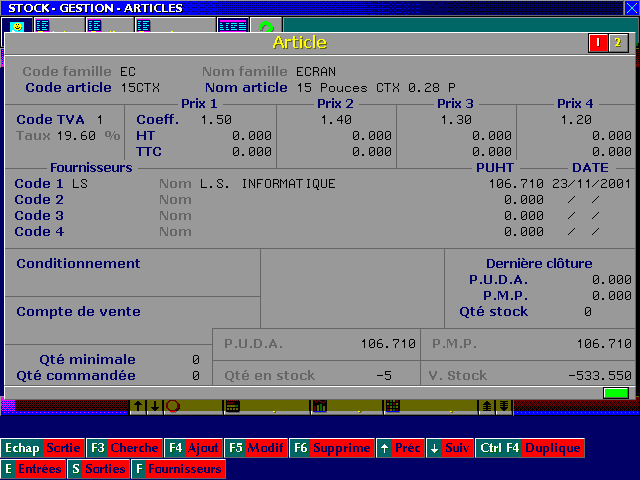Open the S Sorties button
The width and height of the screenshot is (640, 480).
click(x=98, y=469)
